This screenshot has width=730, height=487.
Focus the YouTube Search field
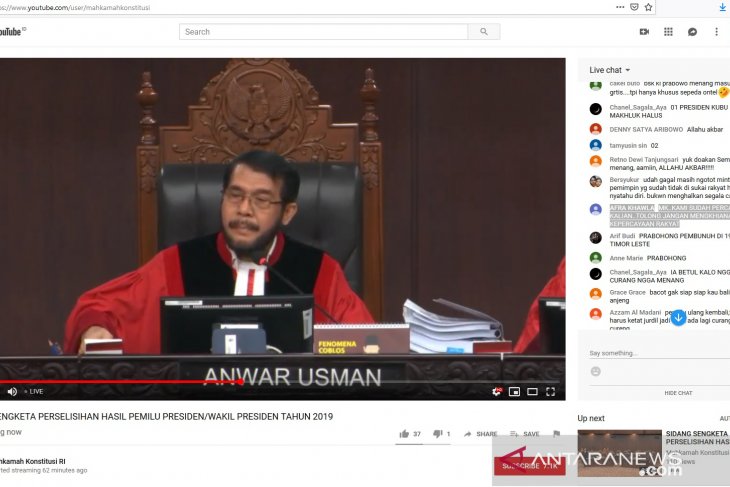324,32
